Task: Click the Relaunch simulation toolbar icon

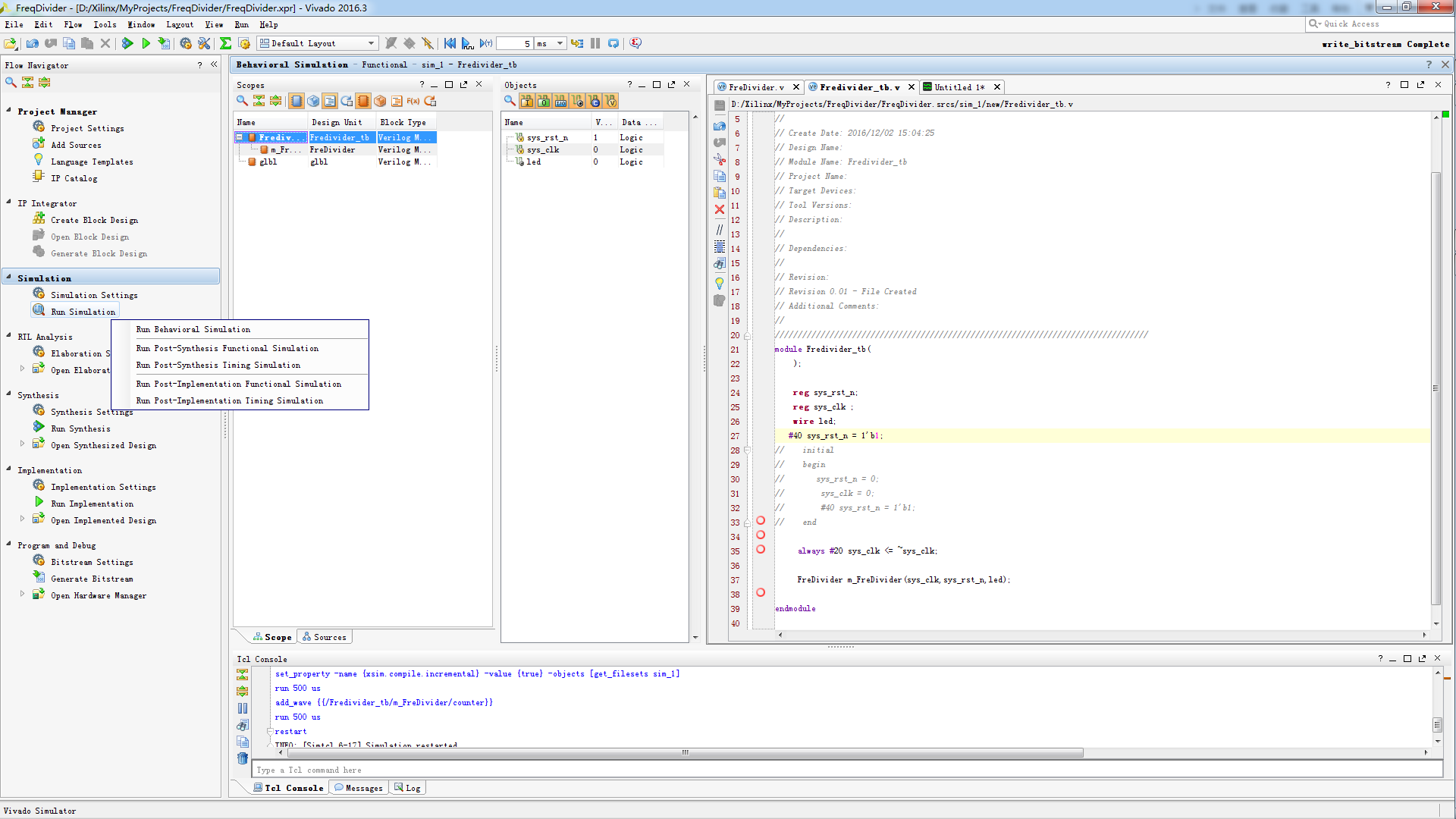Action: pyautogui.click(x=613, y=43)
